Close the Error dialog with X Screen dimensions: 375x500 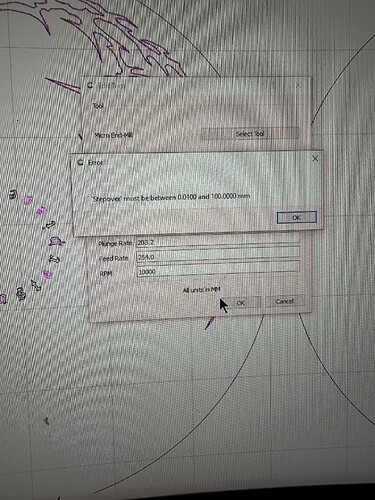click(315, 159)
